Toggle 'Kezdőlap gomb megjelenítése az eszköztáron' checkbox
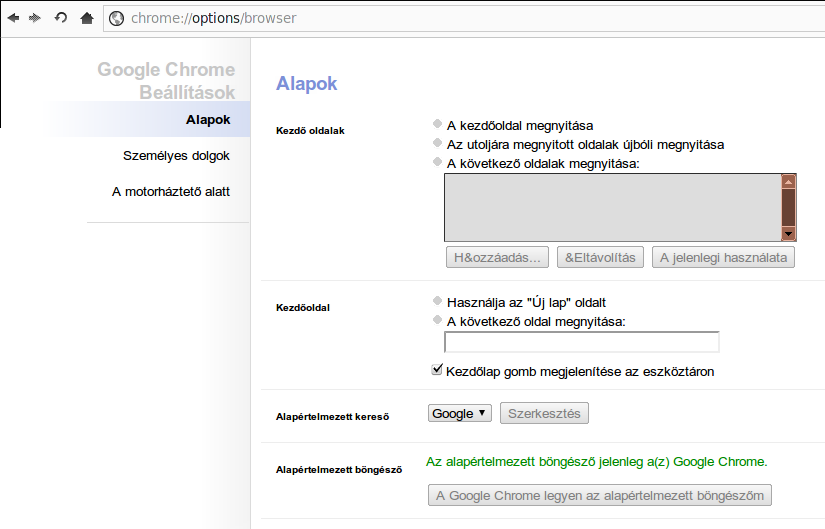 (x=437, y=370)
